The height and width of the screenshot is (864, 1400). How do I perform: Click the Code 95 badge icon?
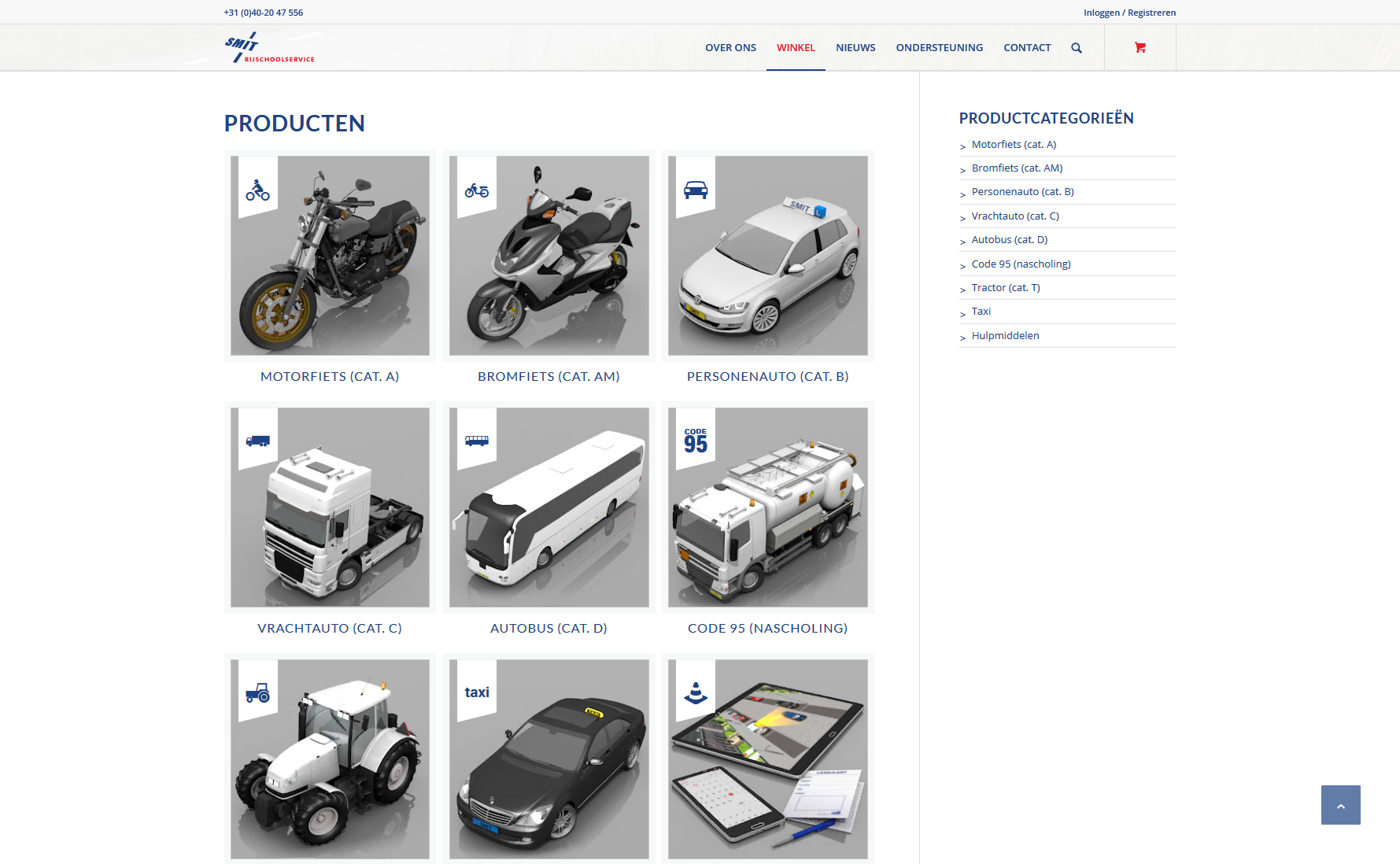pyautogui.click(x=696, y=441)
